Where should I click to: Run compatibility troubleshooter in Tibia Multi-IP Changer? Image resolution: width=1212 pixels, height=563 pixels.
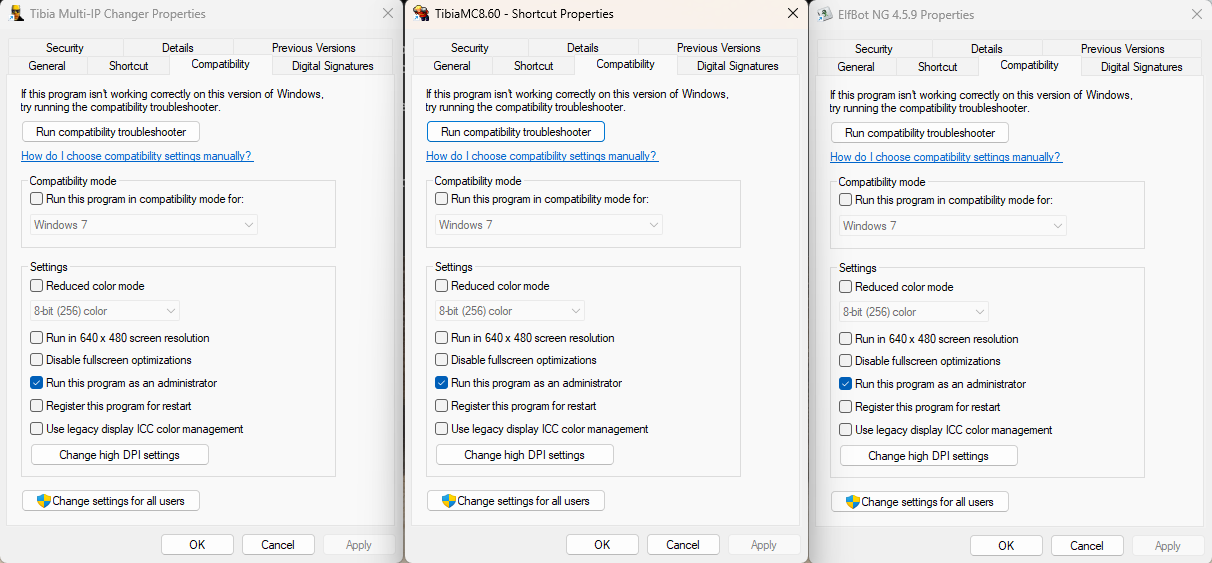tap(111, 132)
